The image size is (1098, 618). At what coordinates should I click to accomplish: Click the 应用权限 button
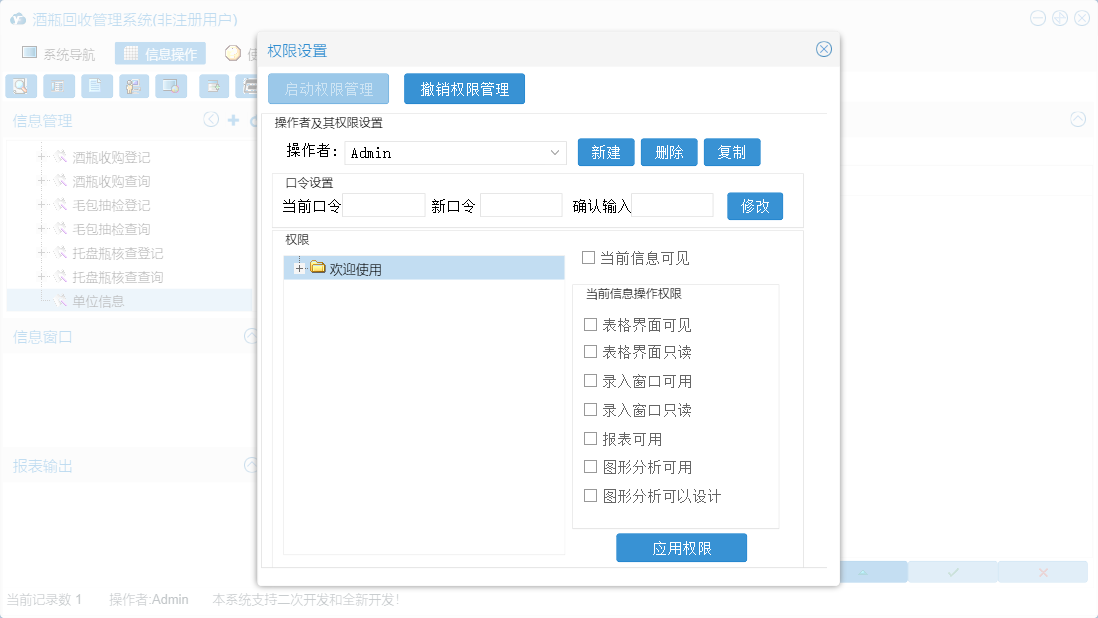(x=681, y=548)
